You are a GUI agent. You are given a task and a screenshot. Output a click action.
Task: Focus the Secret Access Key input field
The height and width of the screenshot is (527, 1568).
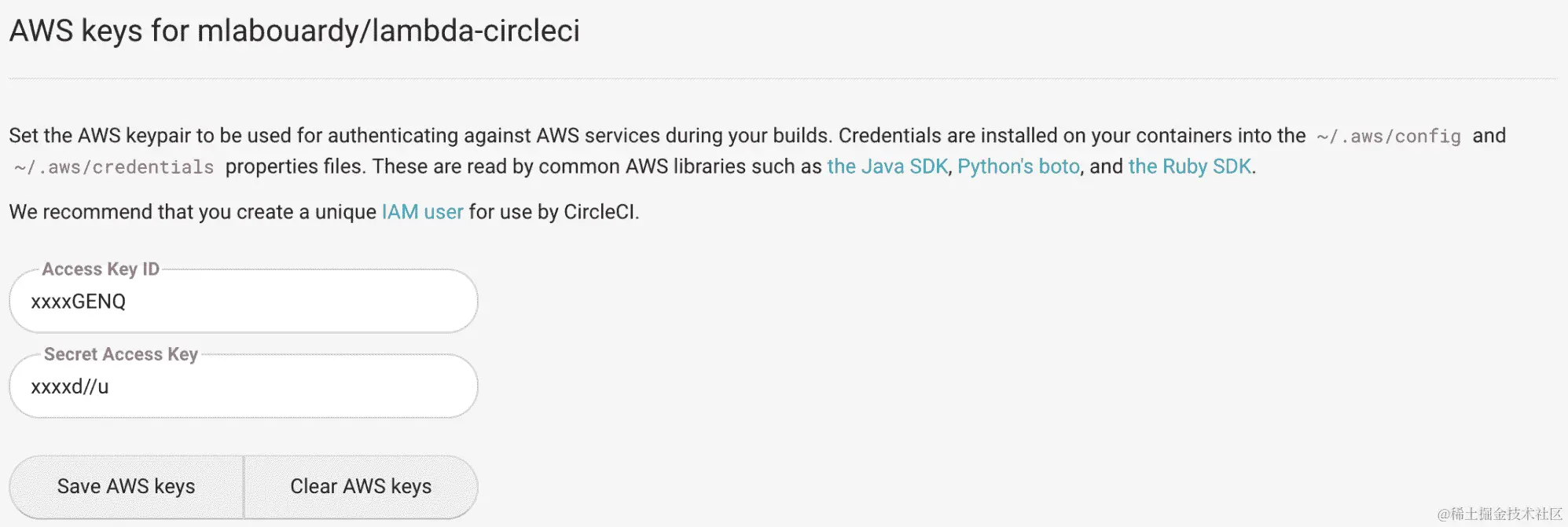[x=244, y=386]
